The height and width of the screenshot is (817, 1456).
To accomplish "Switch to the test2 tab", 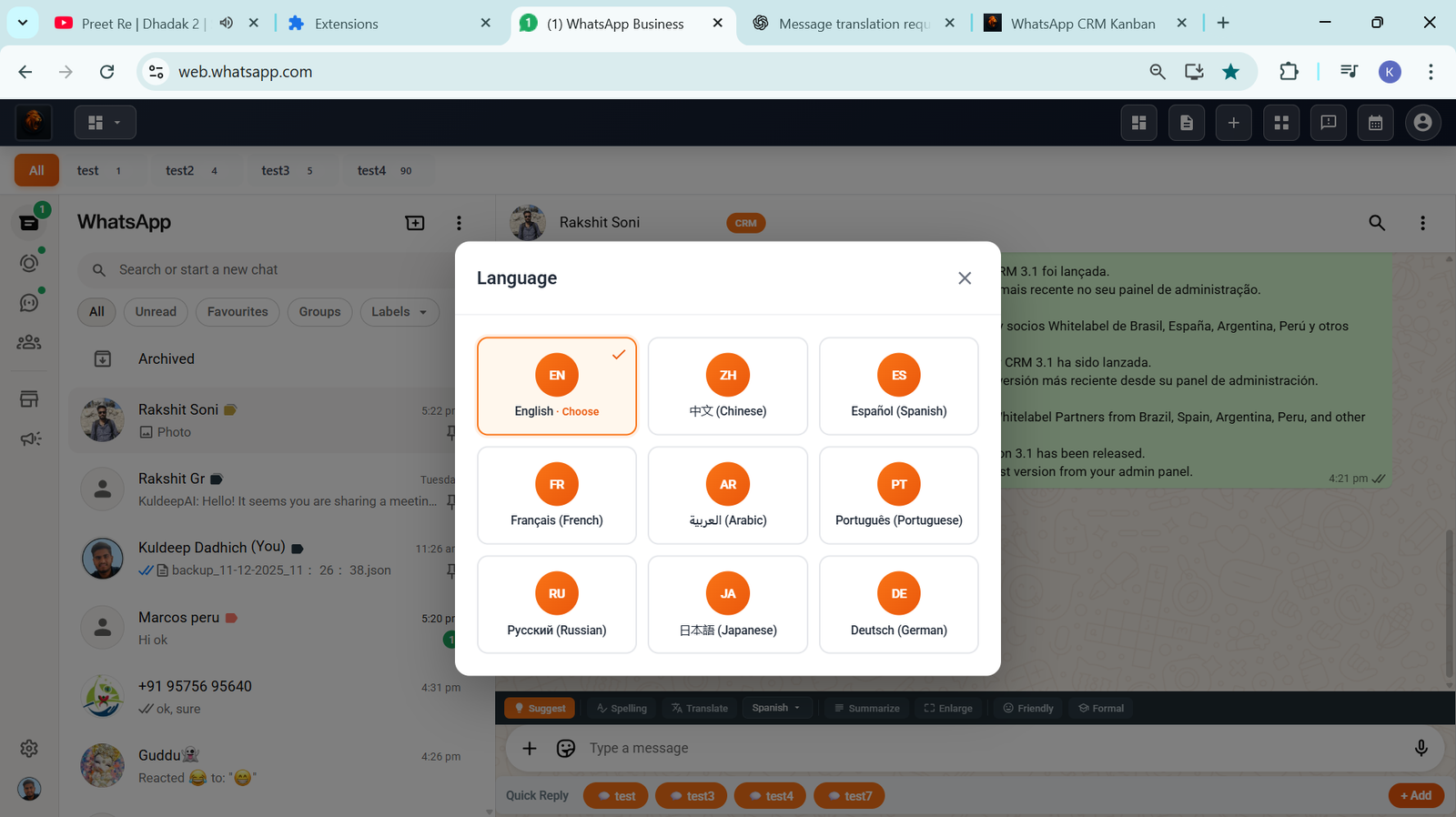I will [x=191, y=170].
